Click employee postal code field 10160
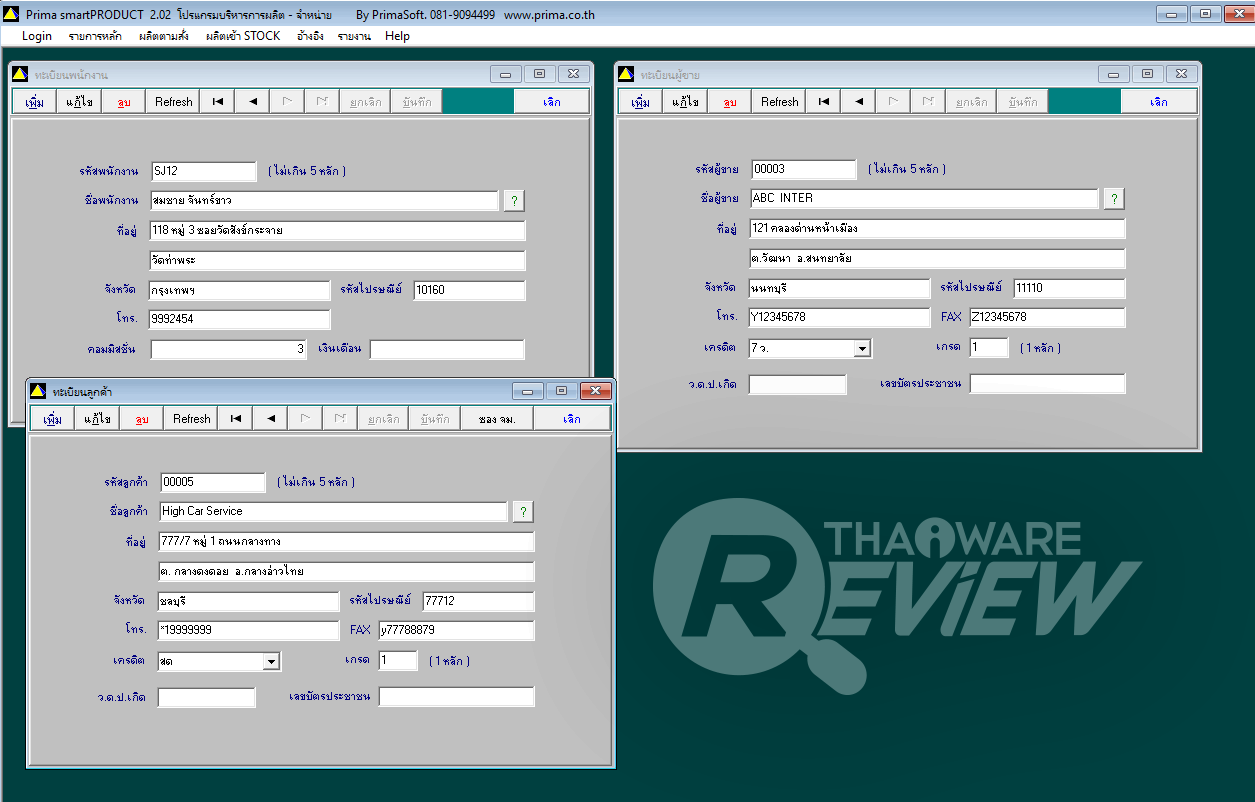Image resolution: width=1255 pixels, height=802 pixels. tap(469, 291)
